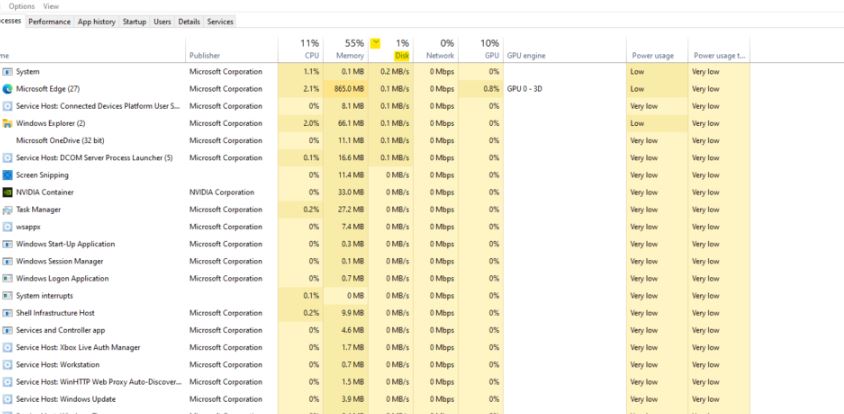
Task: Sort by Power usage column
Action: click(657, 49)
